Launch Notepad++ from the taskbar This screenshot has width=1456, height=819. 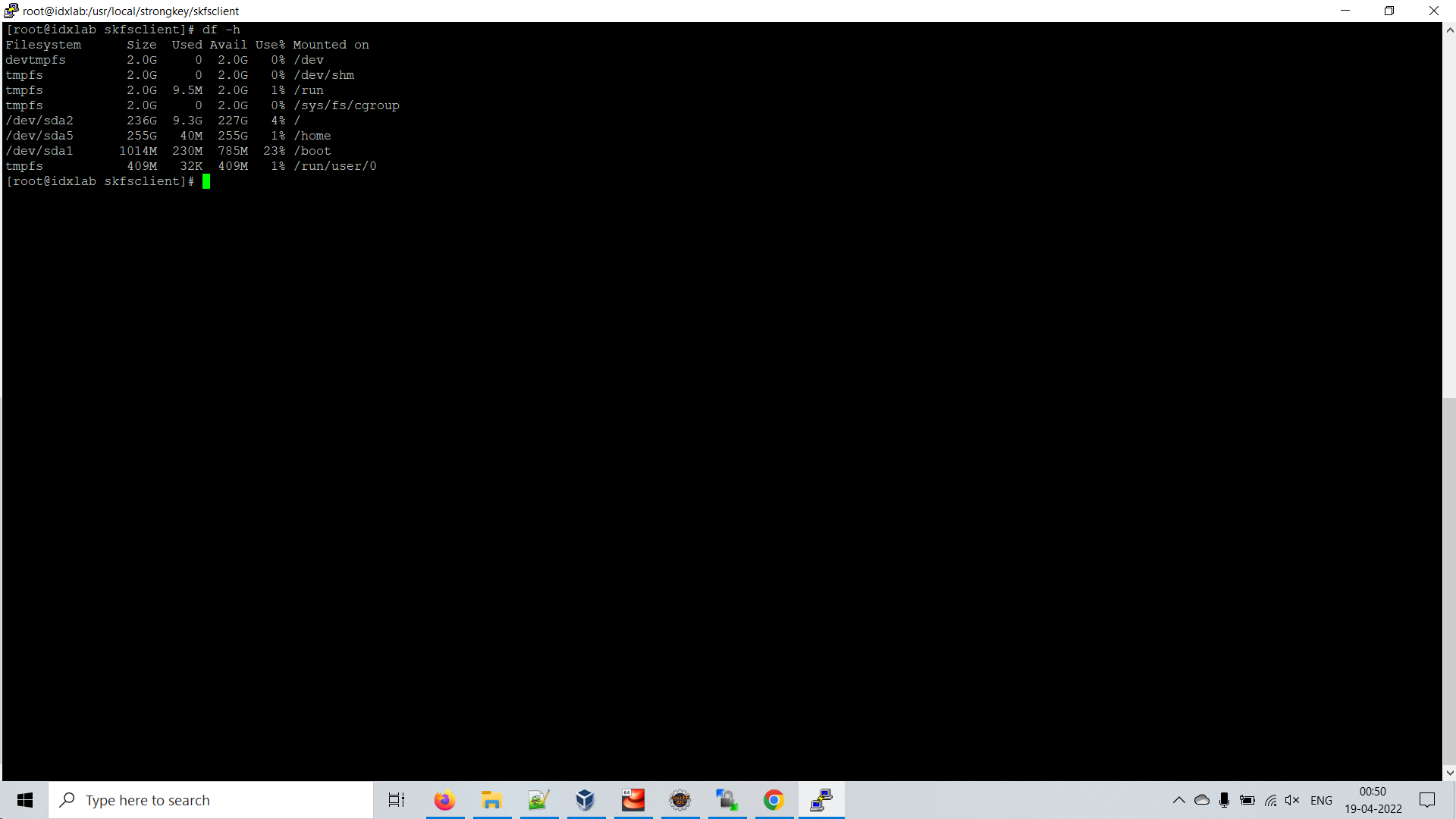click(538, 800)
